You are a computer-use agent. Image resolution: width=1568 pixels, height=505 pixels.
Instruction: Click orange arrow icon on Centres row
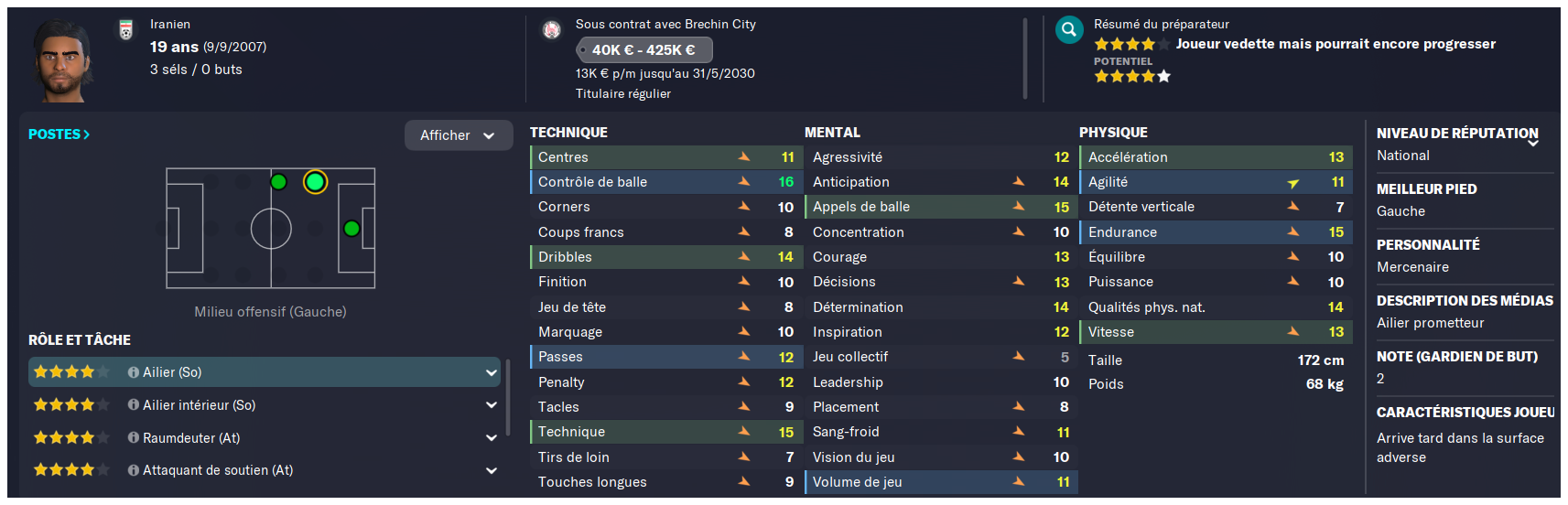744,157
